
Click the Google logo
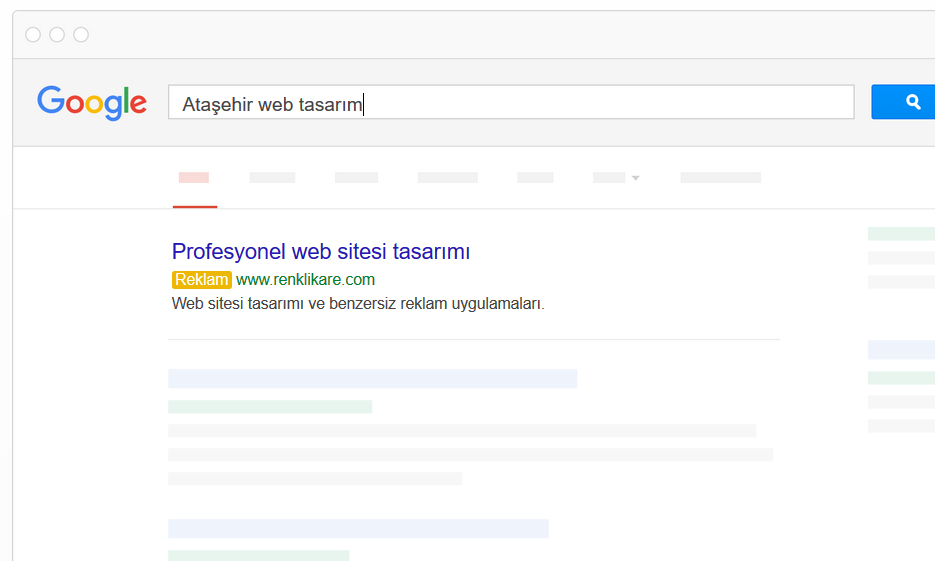click(92, 103)
